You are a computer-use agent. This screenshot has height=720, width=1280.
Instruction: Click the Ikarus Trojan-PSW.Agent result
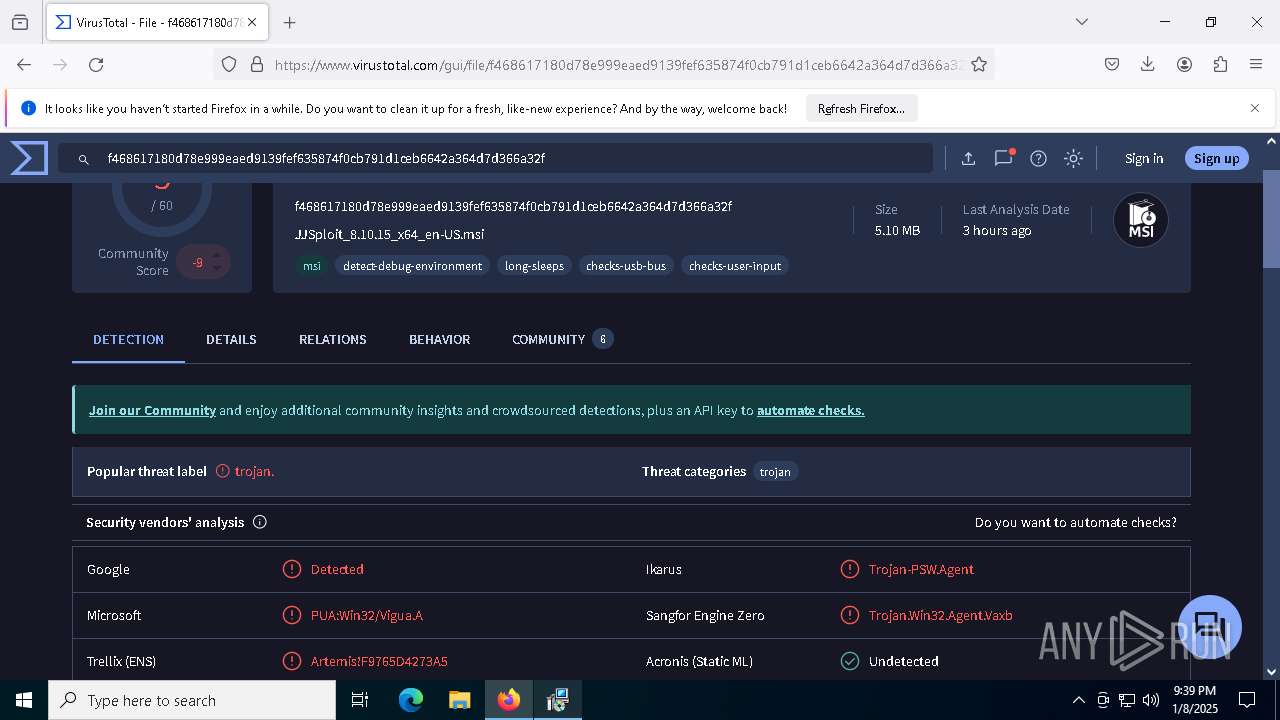[921, 569]
